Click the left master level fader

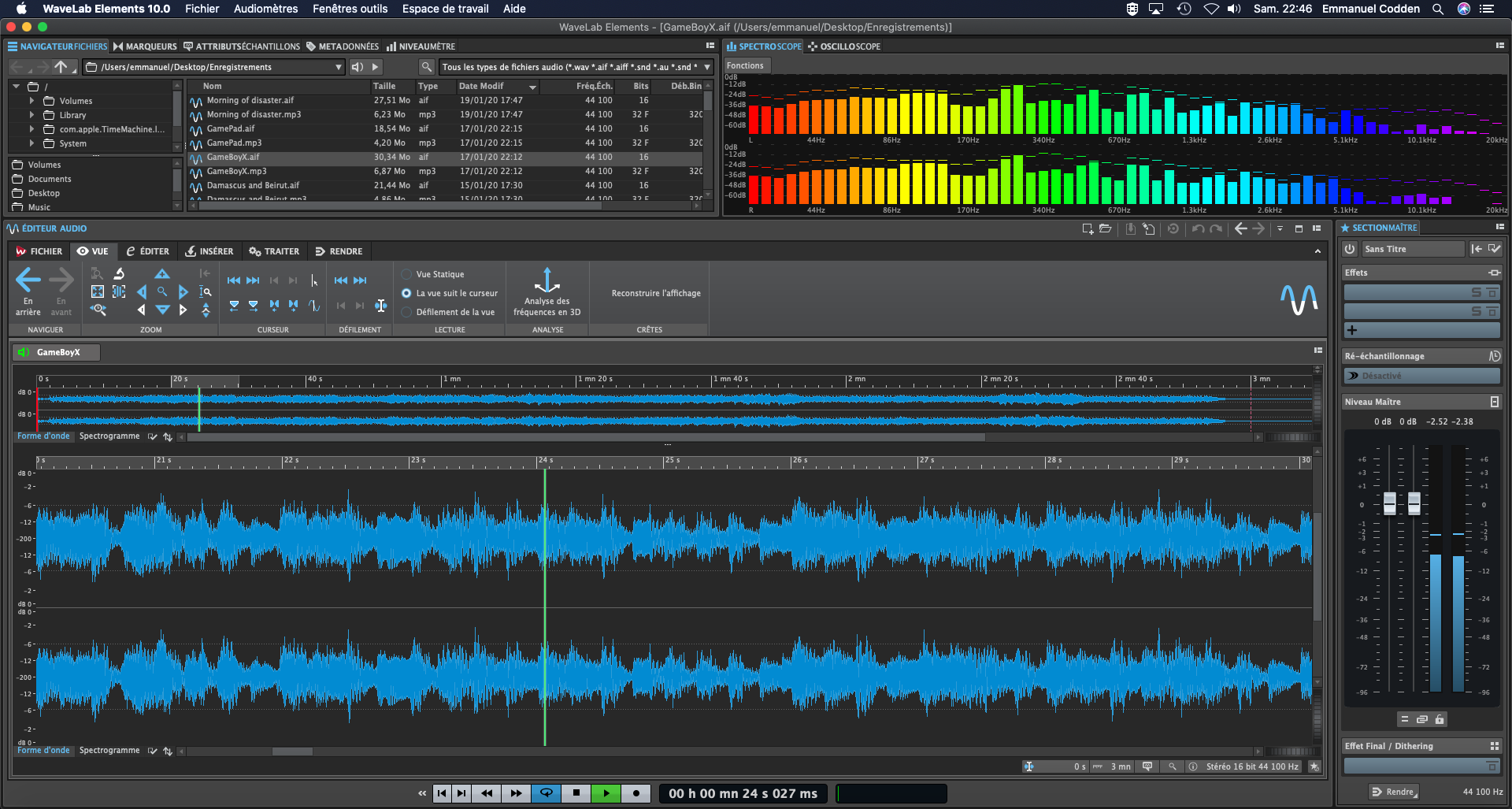click(x=1389, y=503)
